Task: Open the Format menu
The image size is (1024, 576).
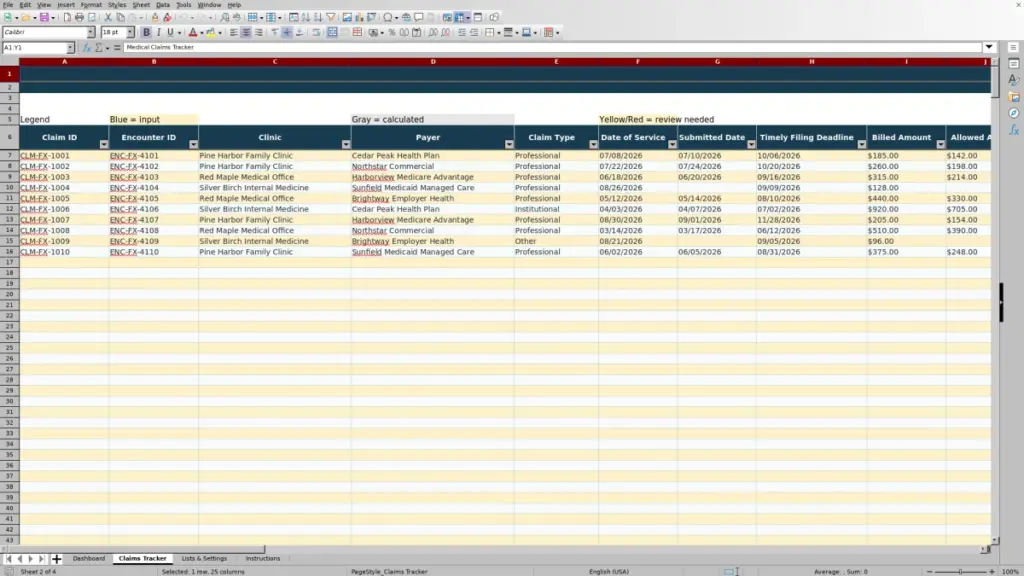Action: pyautogui.click(x=91, y=5)
